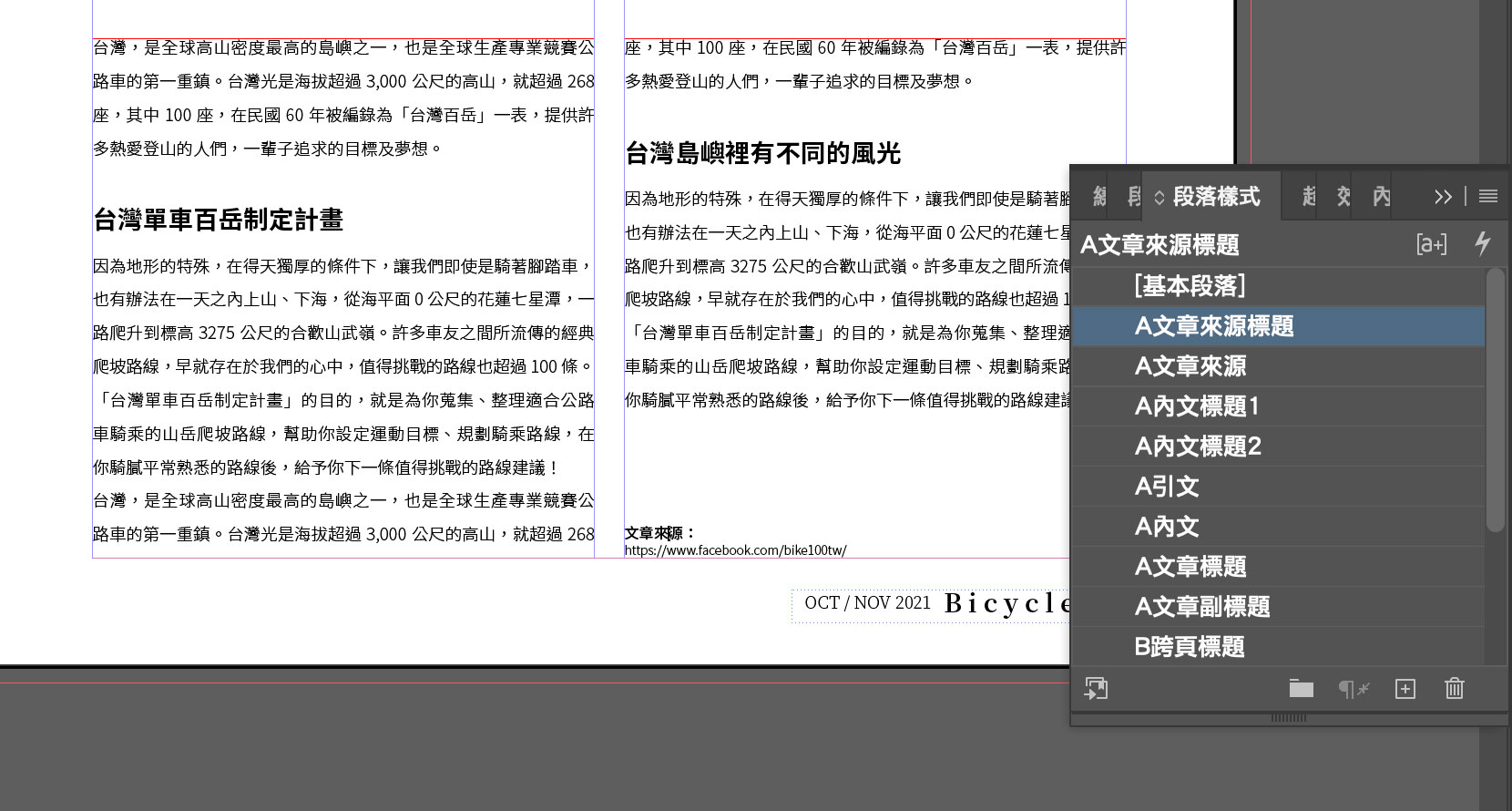Click the facebook.com/bike100tw URL text
The image size is (1512, 811).
[735, 550]
